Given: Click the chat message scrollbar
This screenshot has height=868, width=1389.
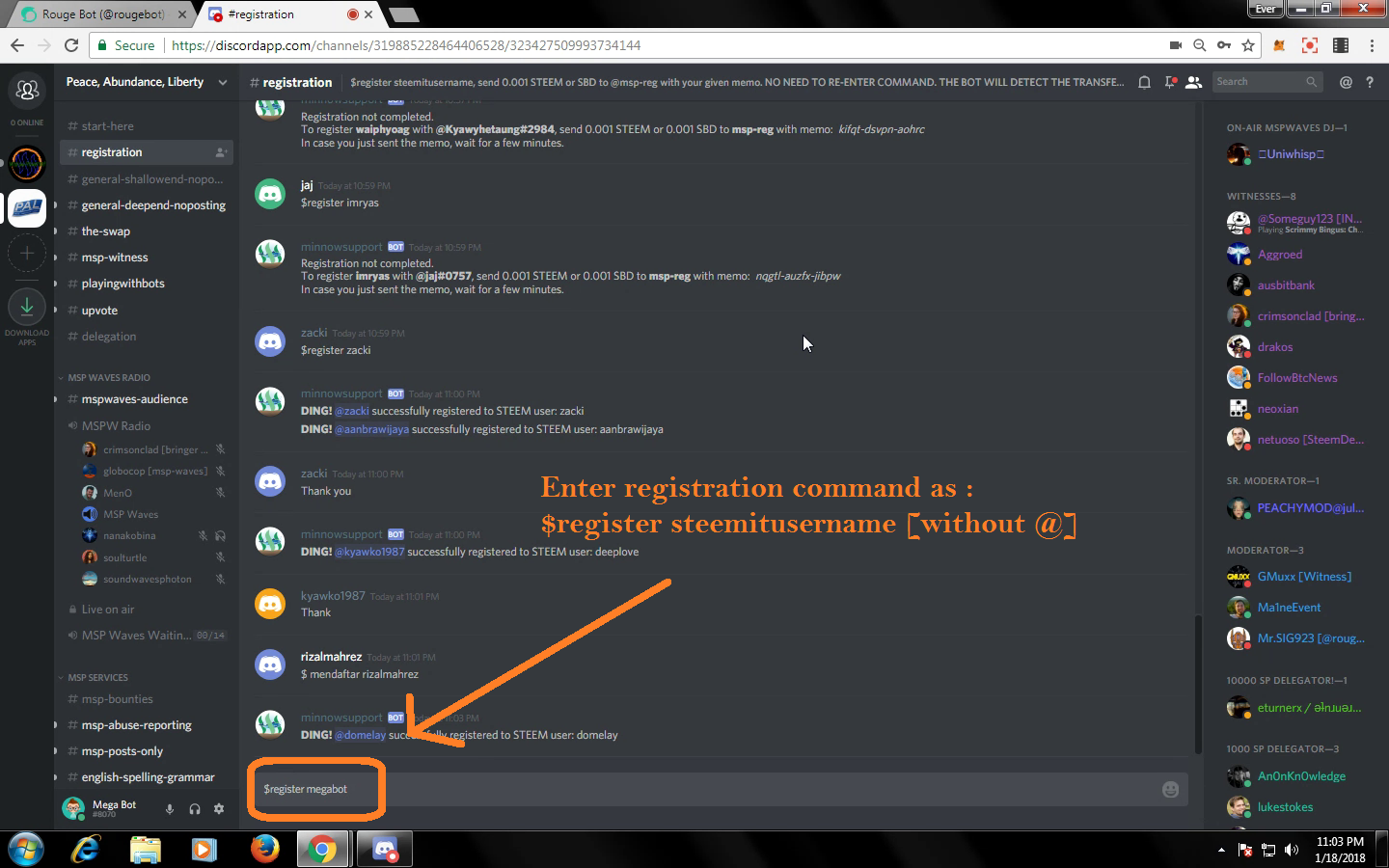Looking at the screenshot, I should point(1198,684).
